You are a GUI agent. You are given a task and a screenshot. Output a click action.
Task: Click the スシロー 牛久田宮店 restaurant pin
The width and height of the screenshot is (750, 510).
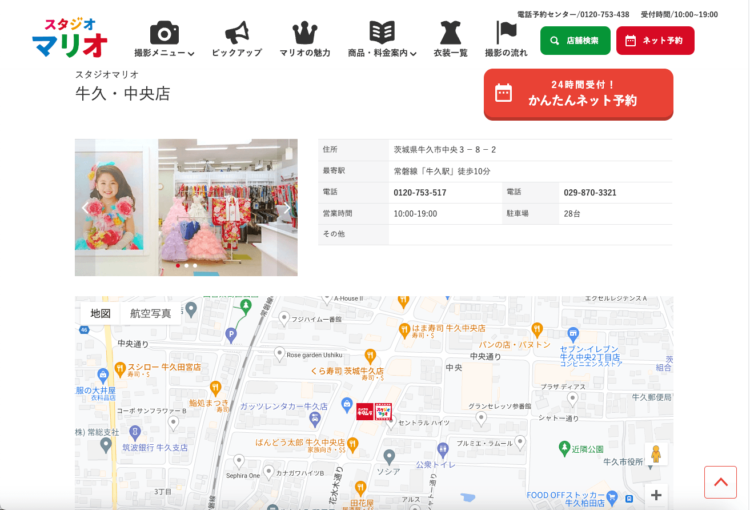click(x=120, y=369)
